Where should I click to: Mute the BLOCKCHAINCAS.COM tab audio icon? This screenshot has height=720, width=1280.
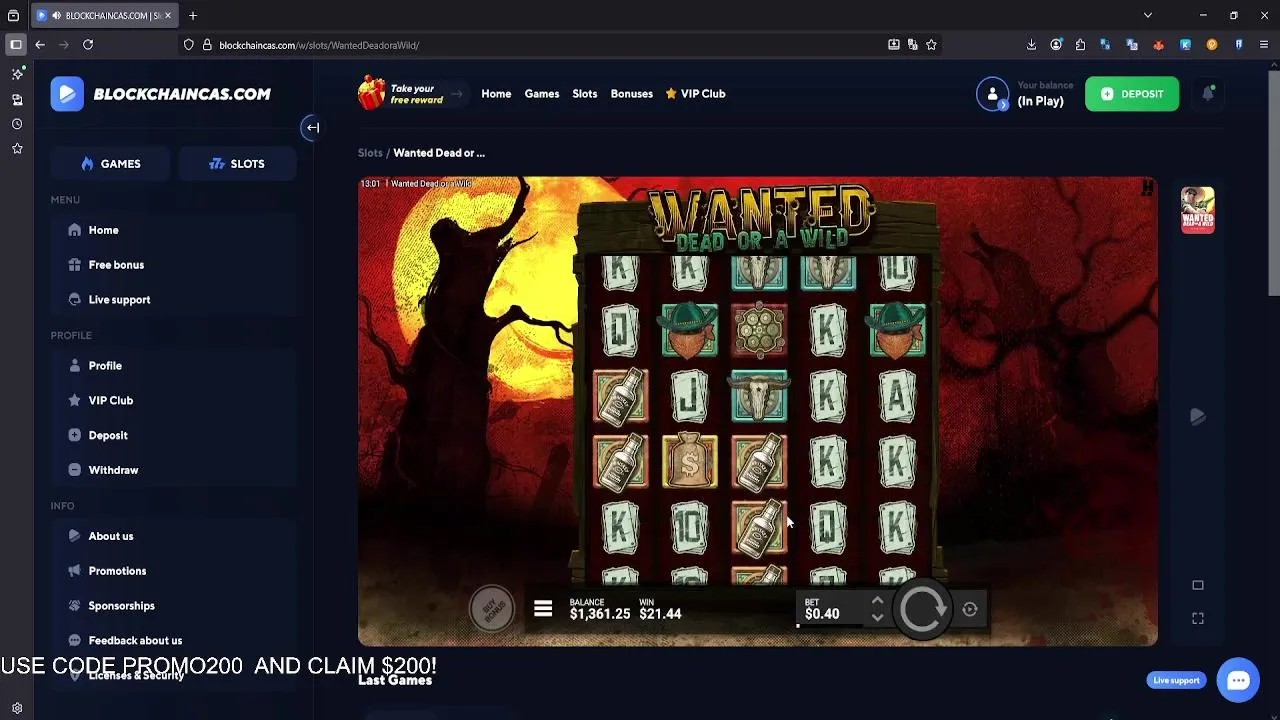tap(56, 16)
